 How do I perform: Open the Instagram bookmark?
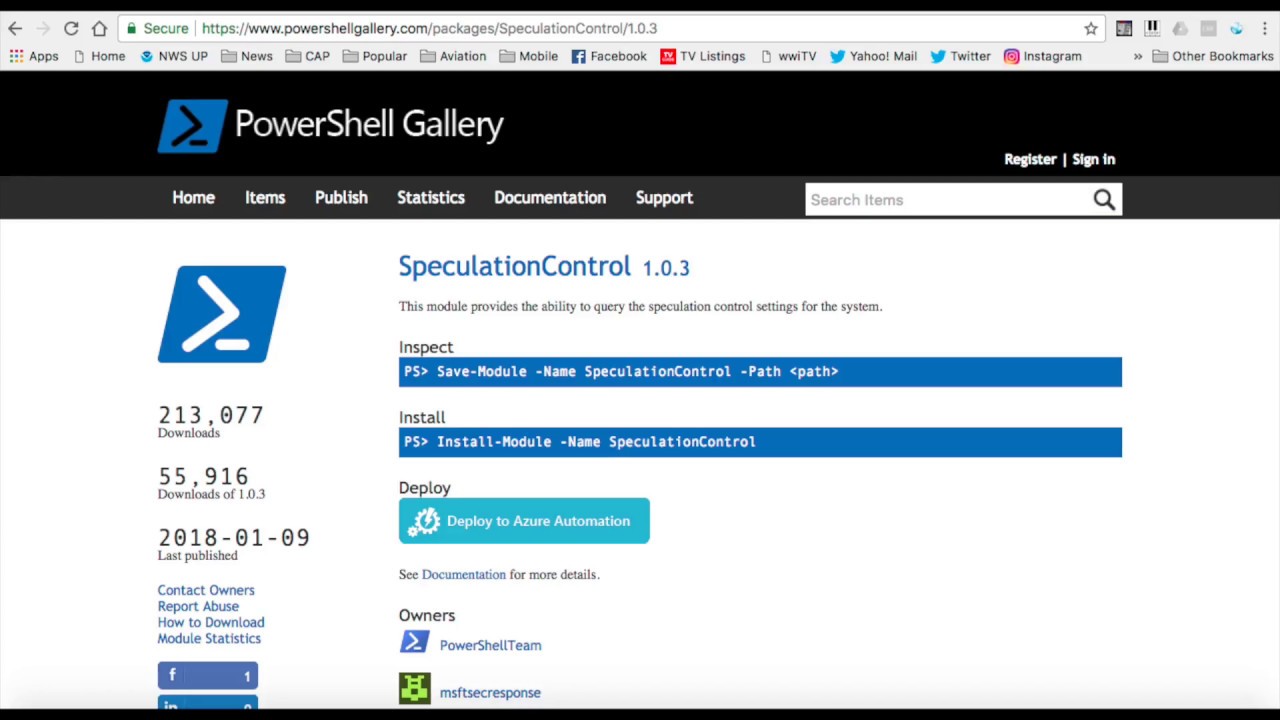1042,56
